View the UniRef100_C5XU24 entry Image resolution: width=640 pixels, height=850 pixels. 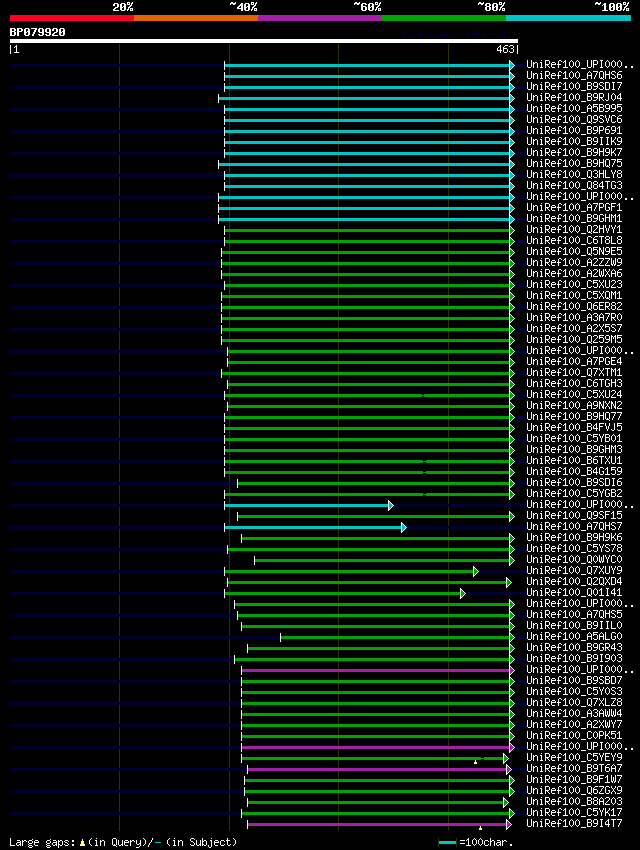pos(574,395)
